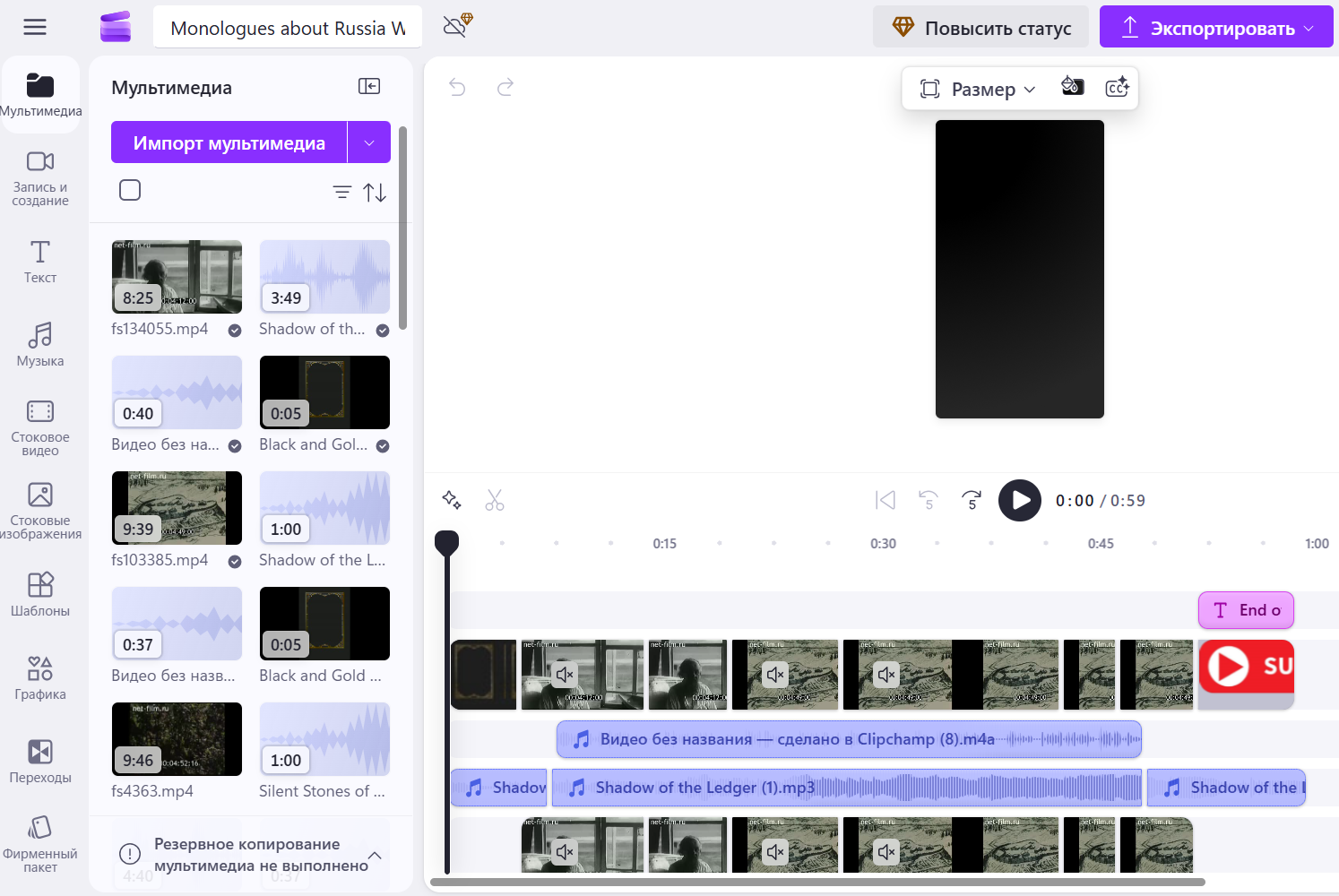The width and height of the screenshot is (1339, 896).
Task: Select the Shadow of the L... 1:00 audio thumbnail
Action: 324,508
